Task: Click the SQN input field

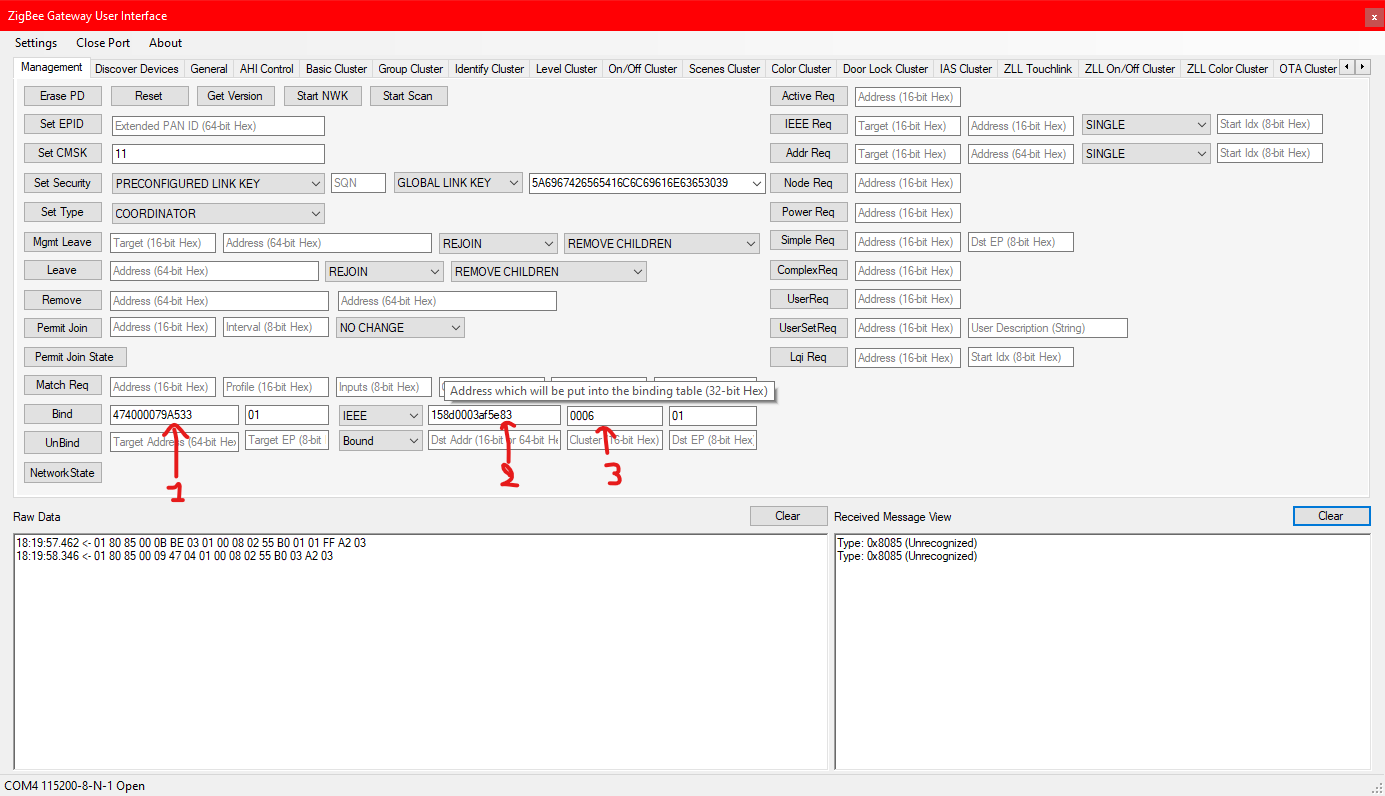Action: [358, 183]
